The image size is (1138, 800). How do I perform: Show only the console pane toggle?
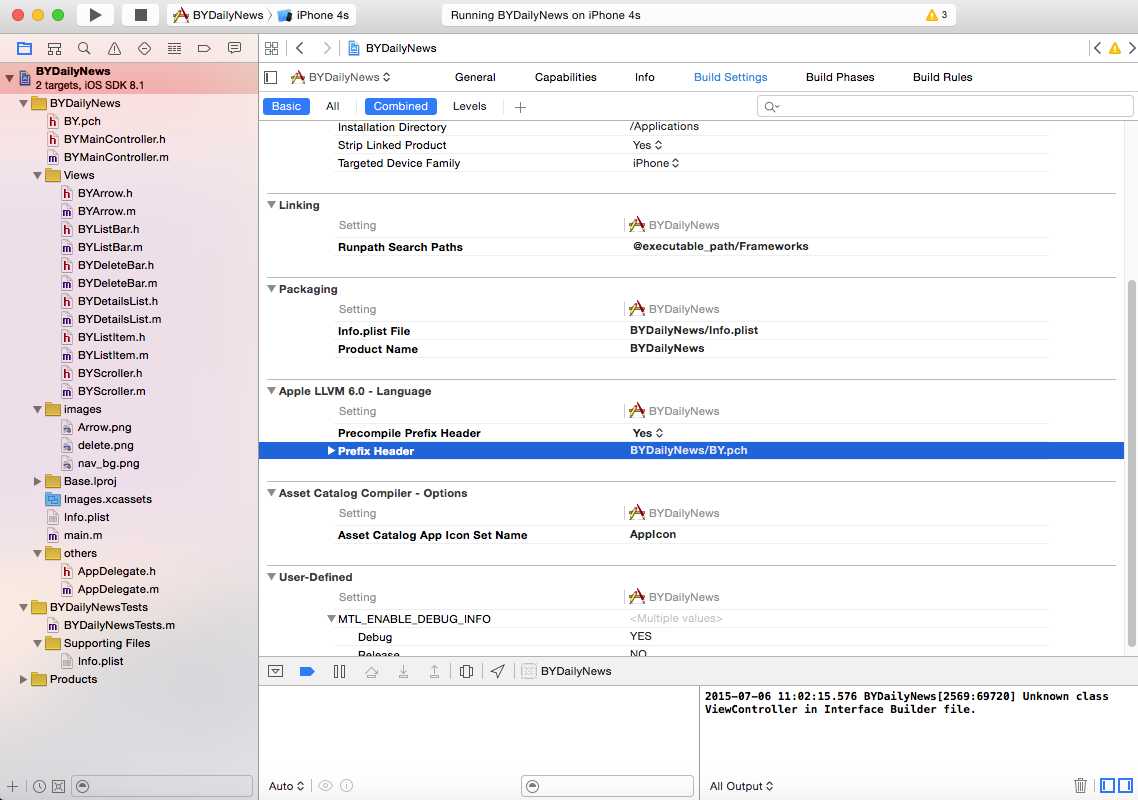coord(1126,785)
